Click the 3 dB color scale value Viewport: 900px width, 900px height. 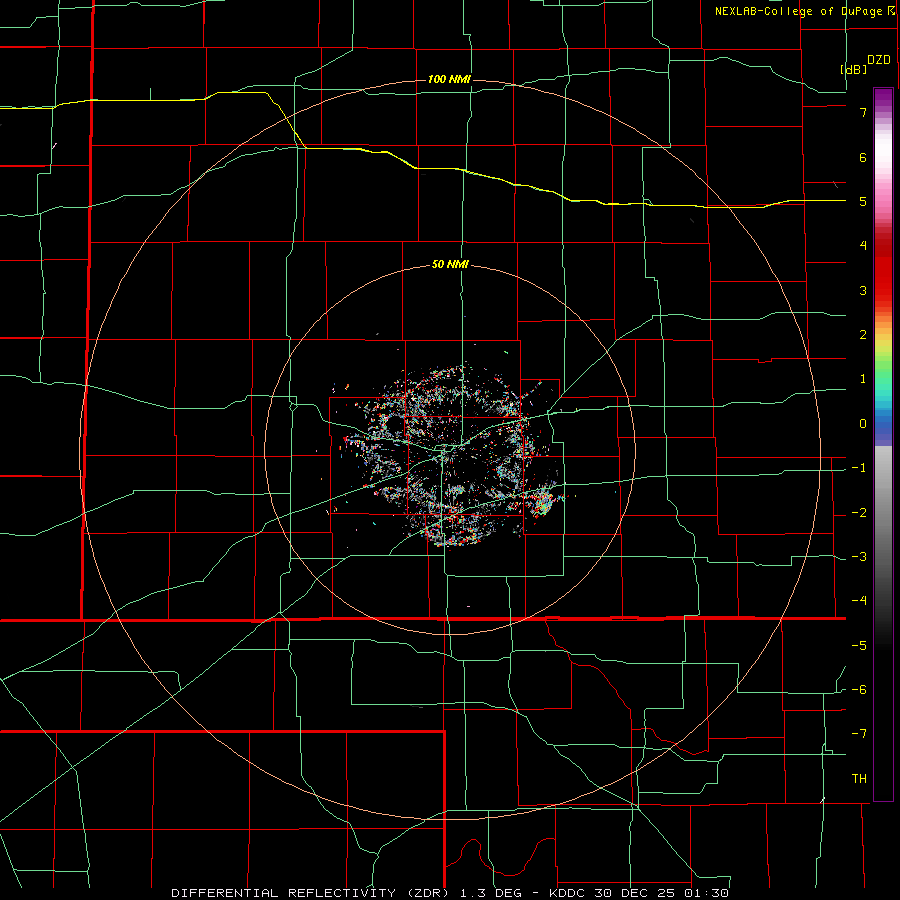[x=863, y=290]
